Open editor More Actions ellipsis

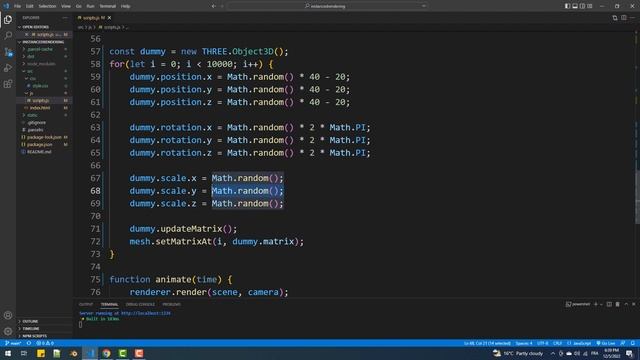632,18
